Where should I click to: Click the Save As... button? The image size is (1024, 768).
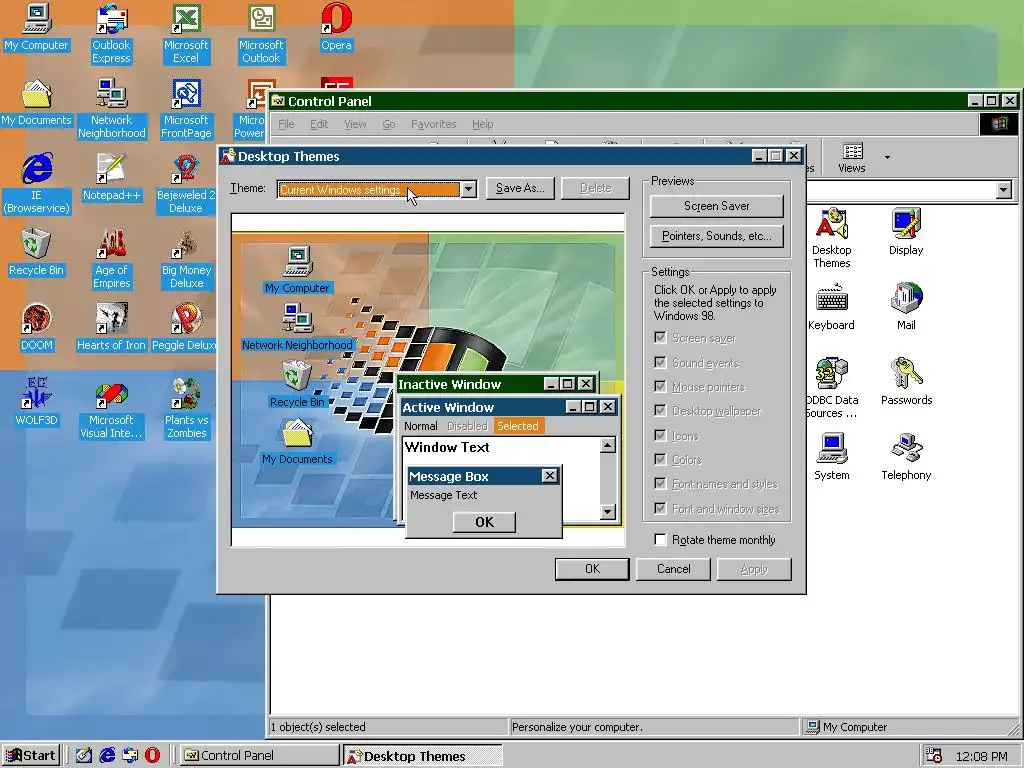pos(520,188)
